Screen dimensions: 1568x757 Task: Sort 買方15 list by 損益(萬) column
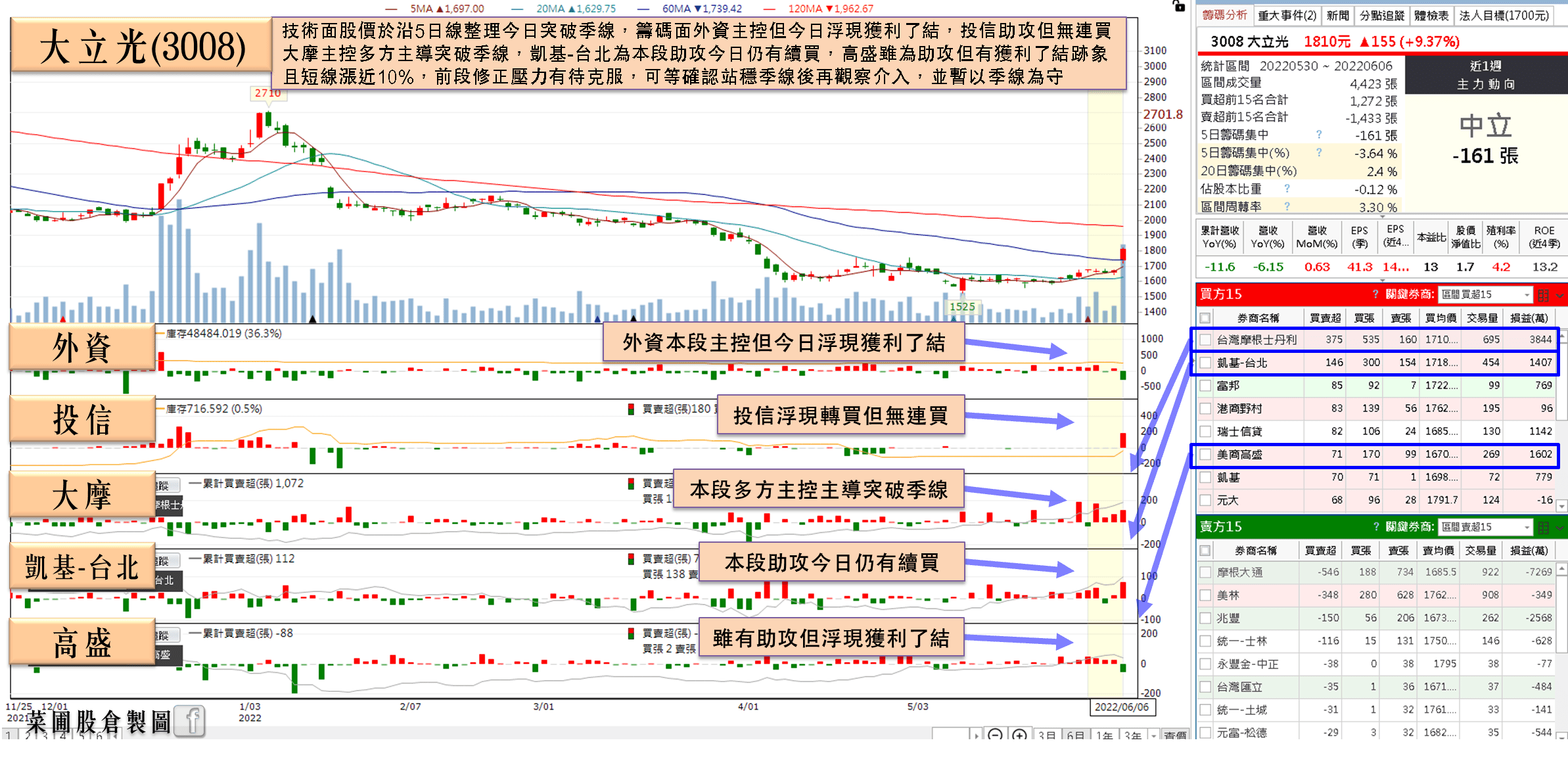click(x=1529, y=318)
